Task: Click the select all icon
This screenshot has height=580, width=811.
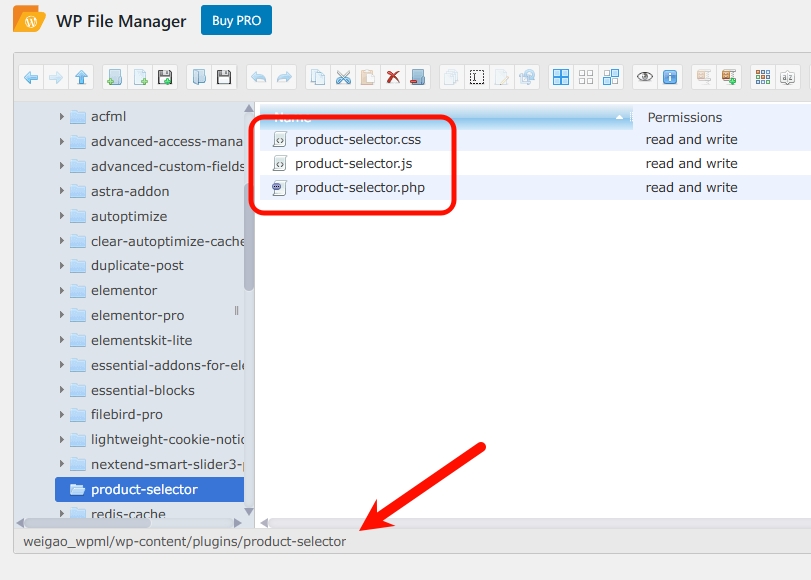Action: pos(561,78)
